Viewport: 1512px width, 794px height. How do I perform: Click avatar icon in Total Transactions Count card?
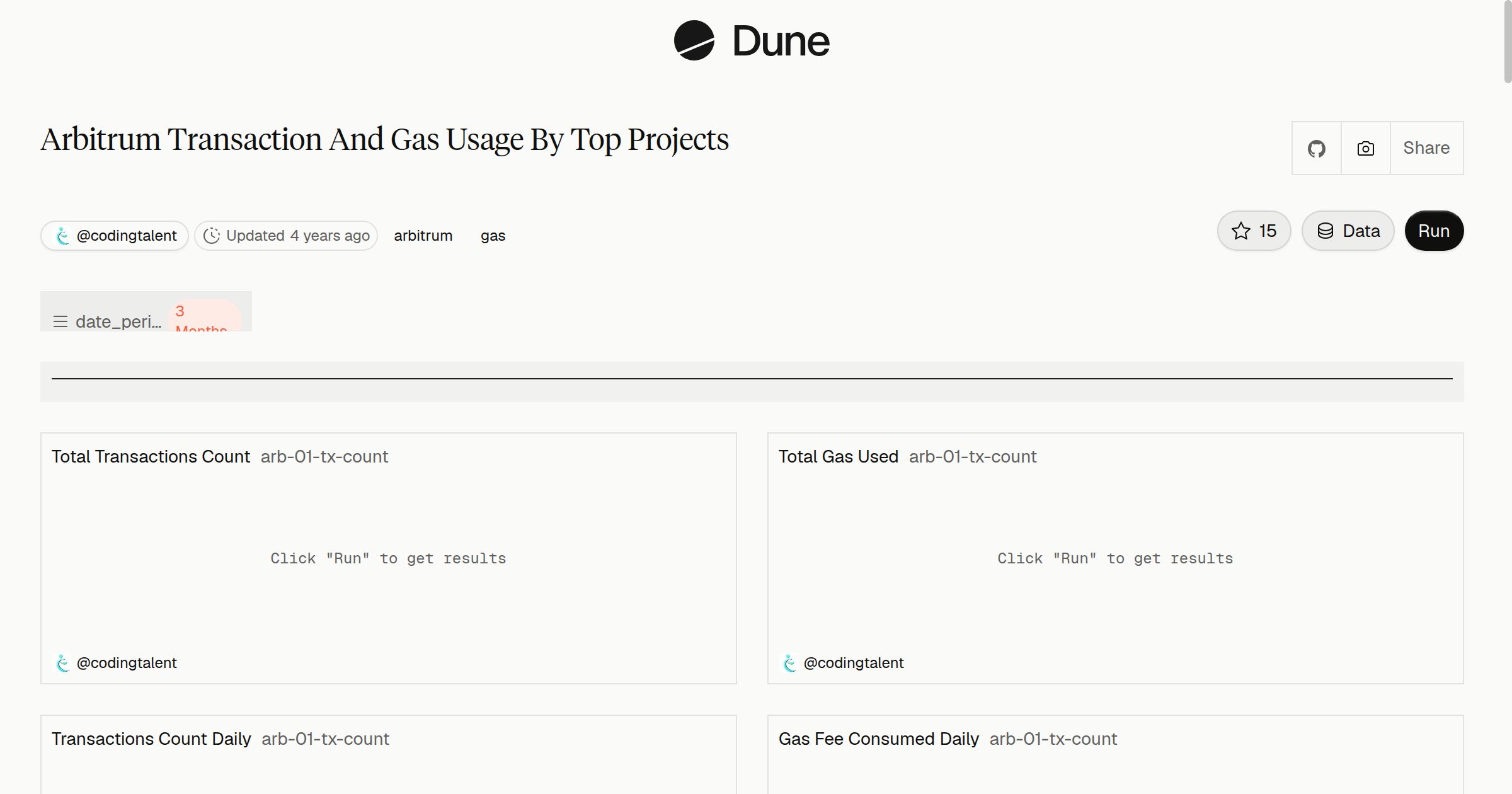click(62, 663)
